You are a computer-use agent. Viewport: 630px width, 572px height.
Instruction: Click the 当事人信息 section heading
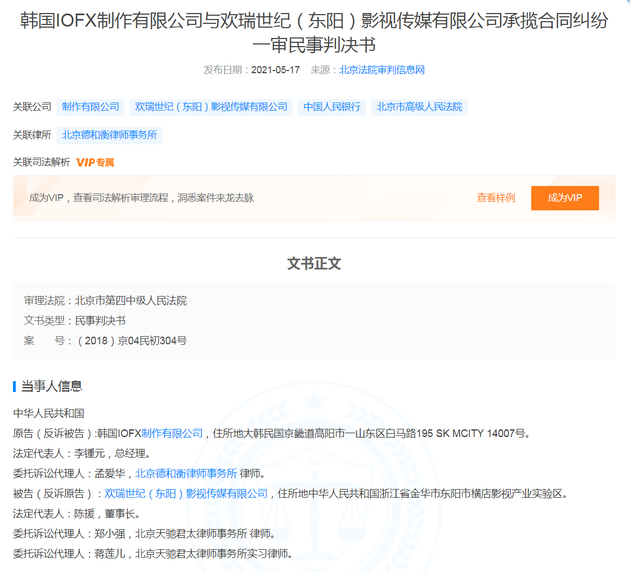point(51,386)
